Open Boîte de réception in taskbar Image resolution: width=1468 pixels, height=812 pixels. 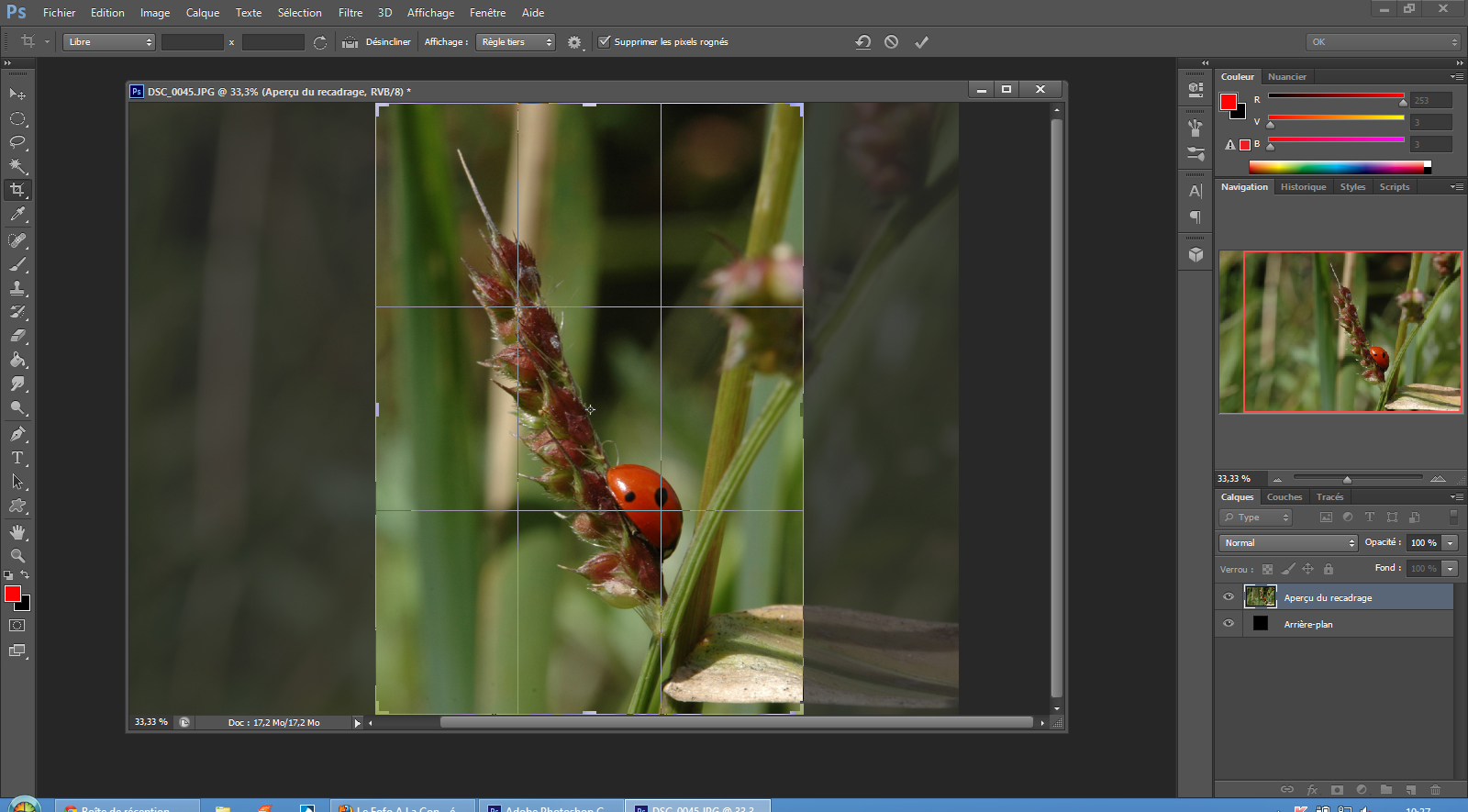pos(126,806)
